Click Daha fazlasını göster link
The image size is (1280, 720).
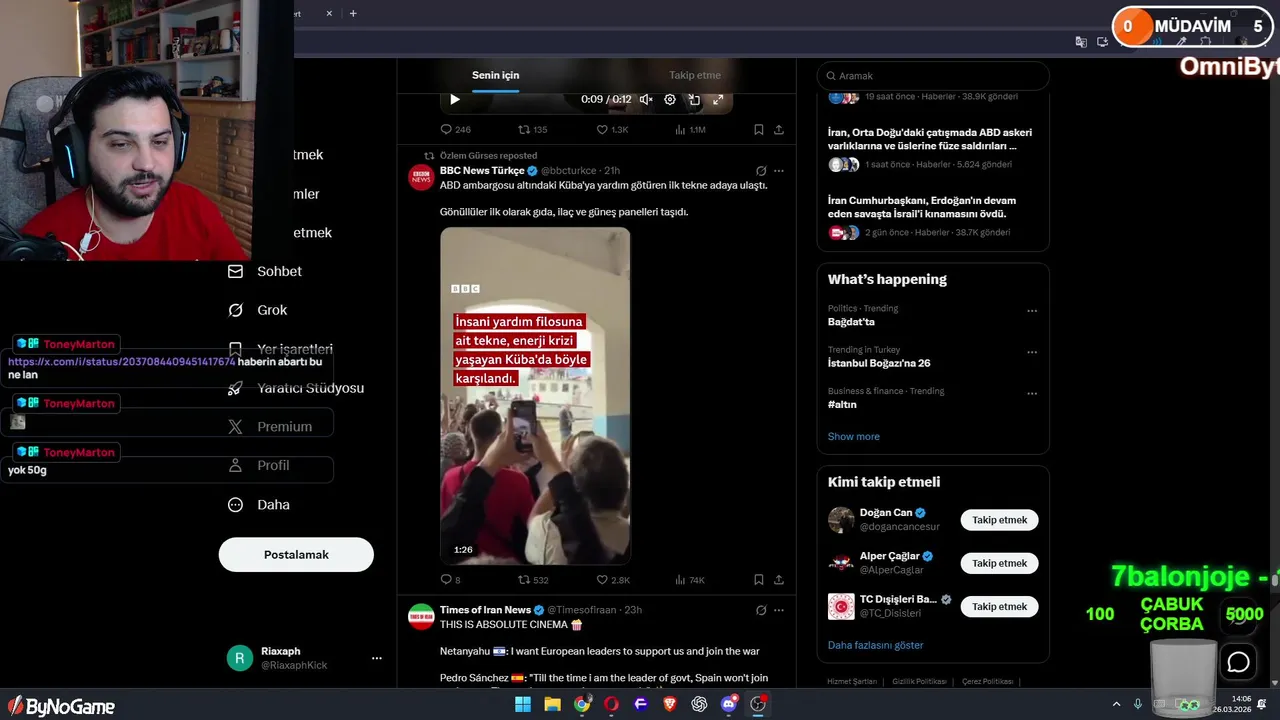875,645
